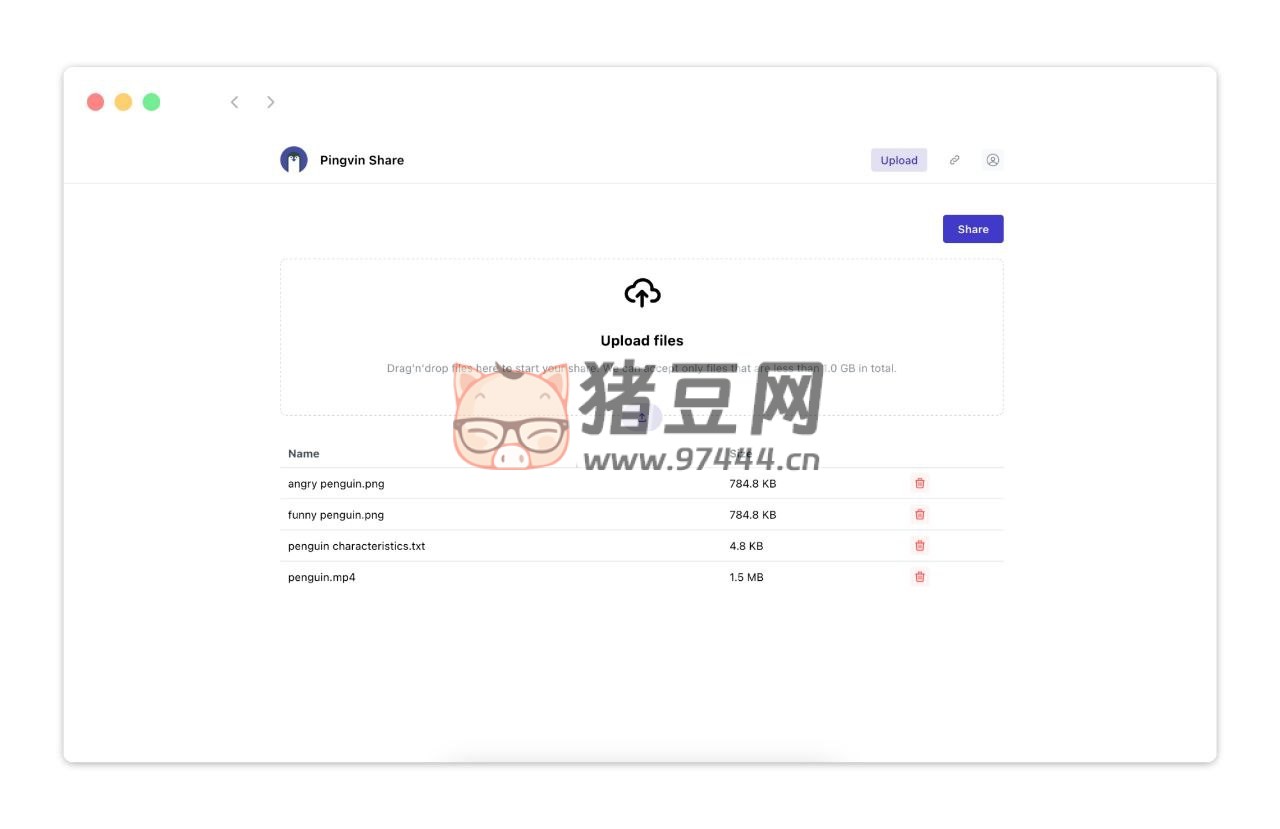This screenshot has width=1280, height=829.
Task: Click the Name column header
Action: pyautogui.click(x=304, y=454)
